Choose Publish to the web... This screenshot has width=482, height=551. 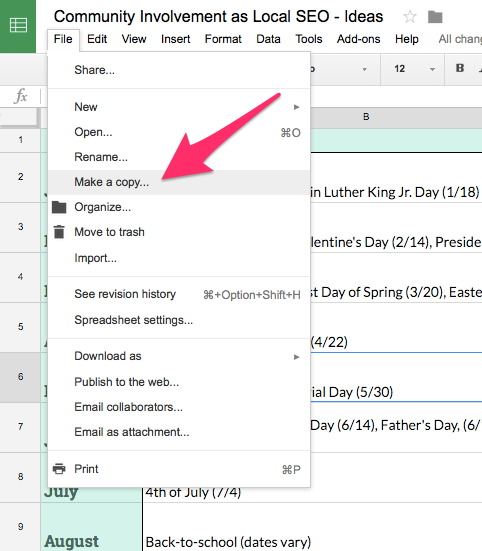click(179, 382)
